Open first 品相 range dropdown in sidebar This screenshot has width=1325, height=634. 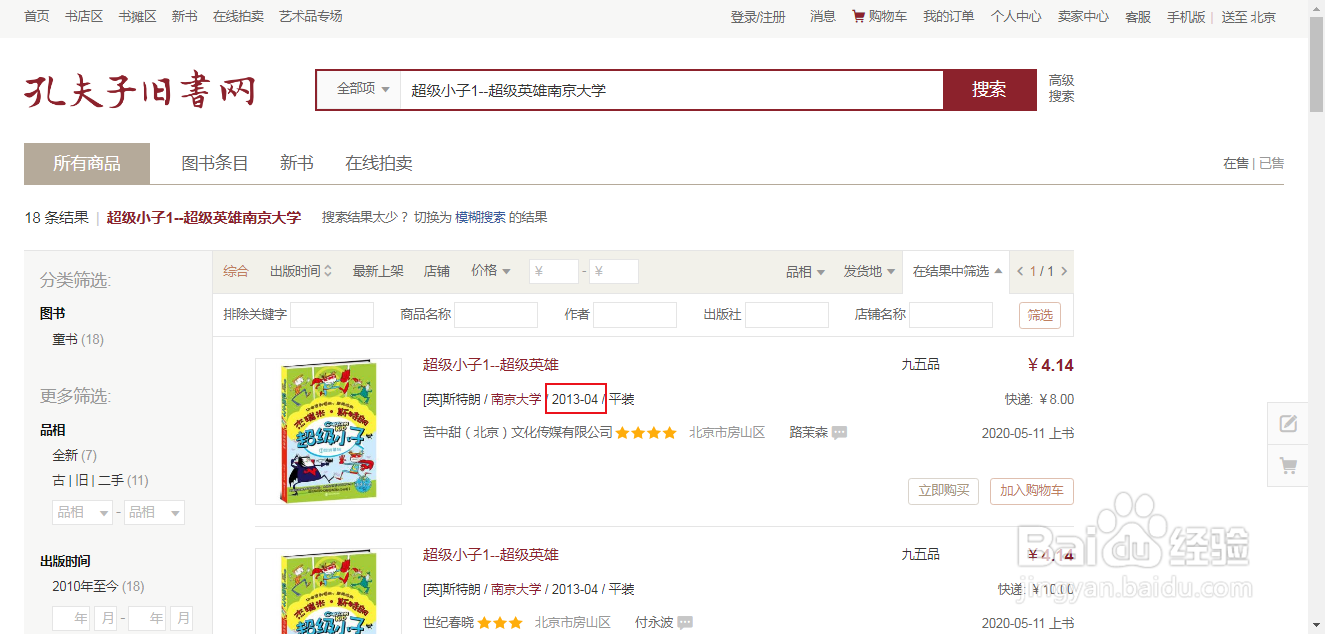(82, 512)
